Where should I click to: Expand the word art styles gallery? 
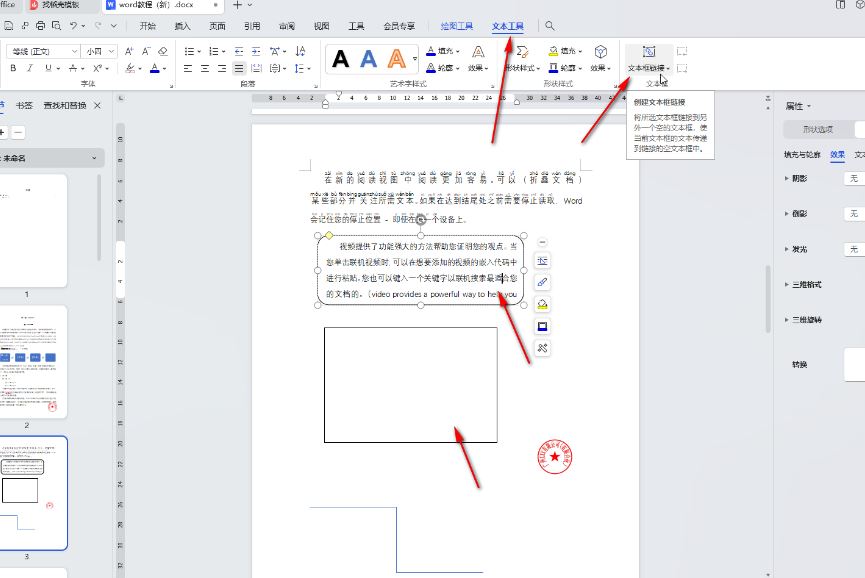tap(415, 58)
